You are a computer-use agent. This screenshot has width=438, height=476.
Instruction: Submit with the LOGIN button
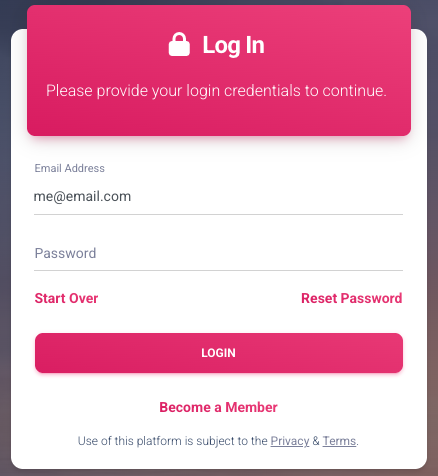219,353
